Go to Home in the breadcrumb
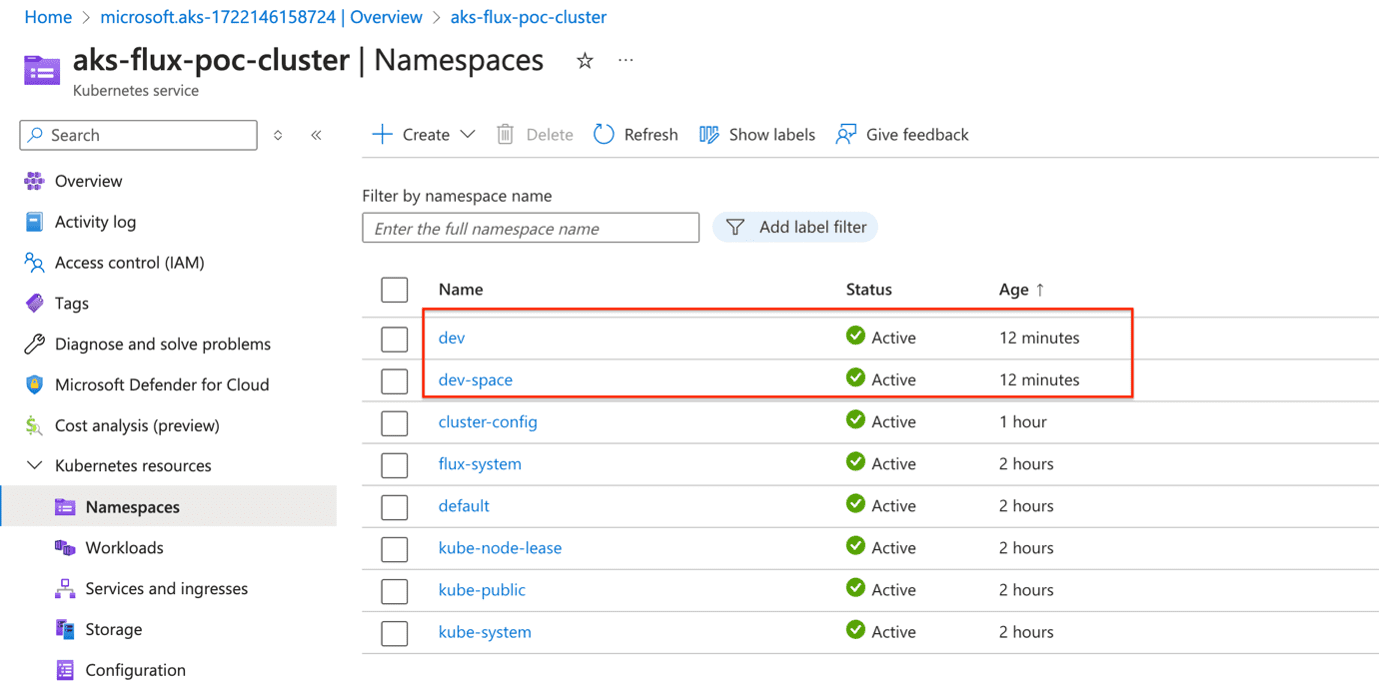 coord(48,17)
